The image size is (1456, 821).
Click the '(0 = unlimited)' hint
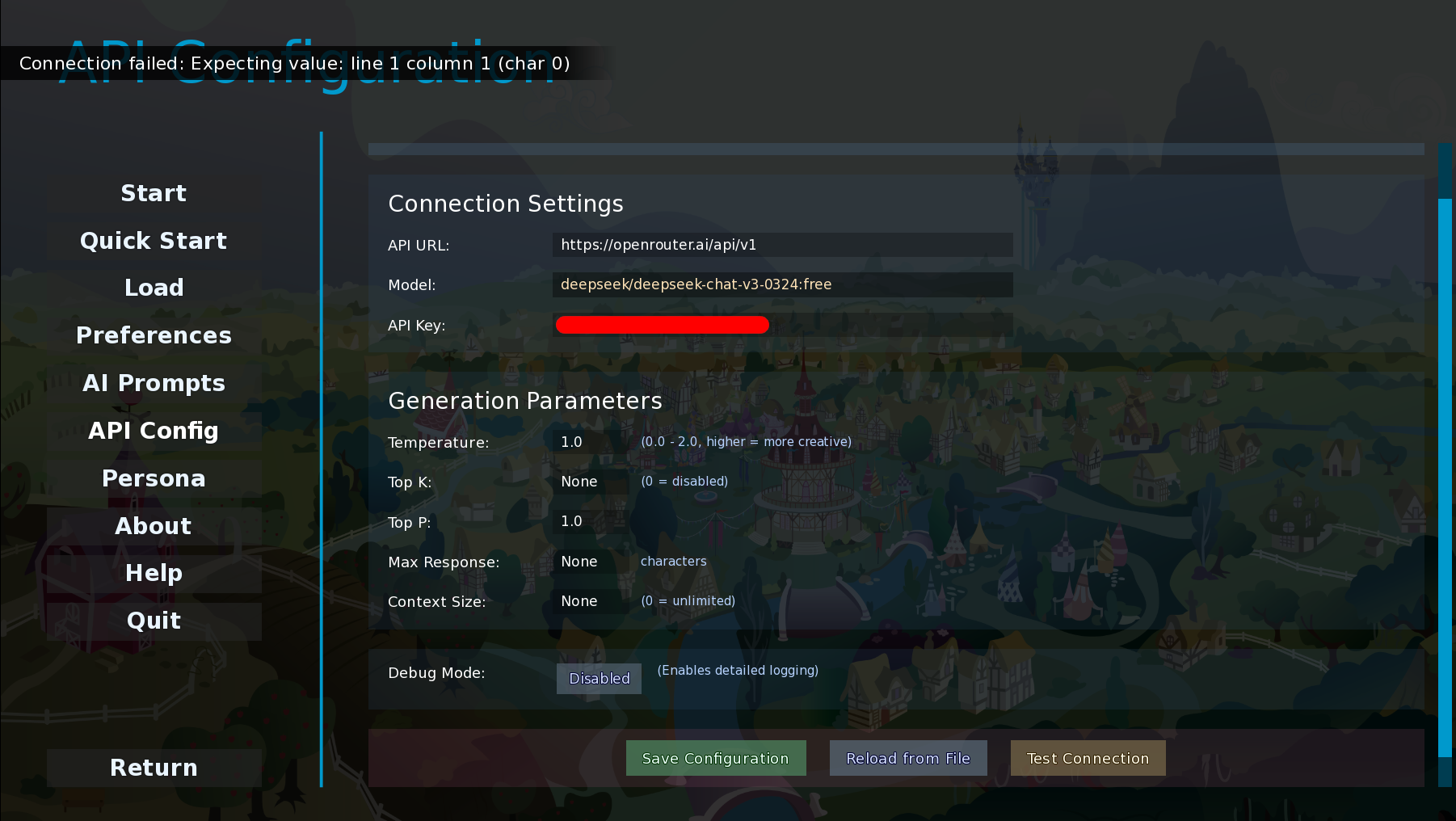pos(688,601)
